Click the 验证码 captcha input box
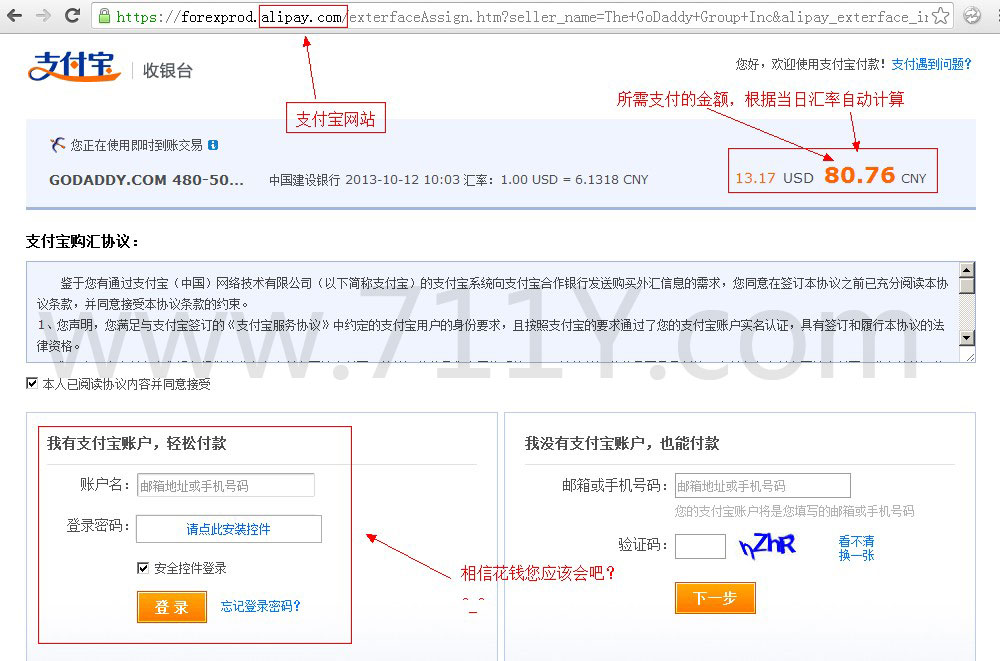 tap(700, 546)
